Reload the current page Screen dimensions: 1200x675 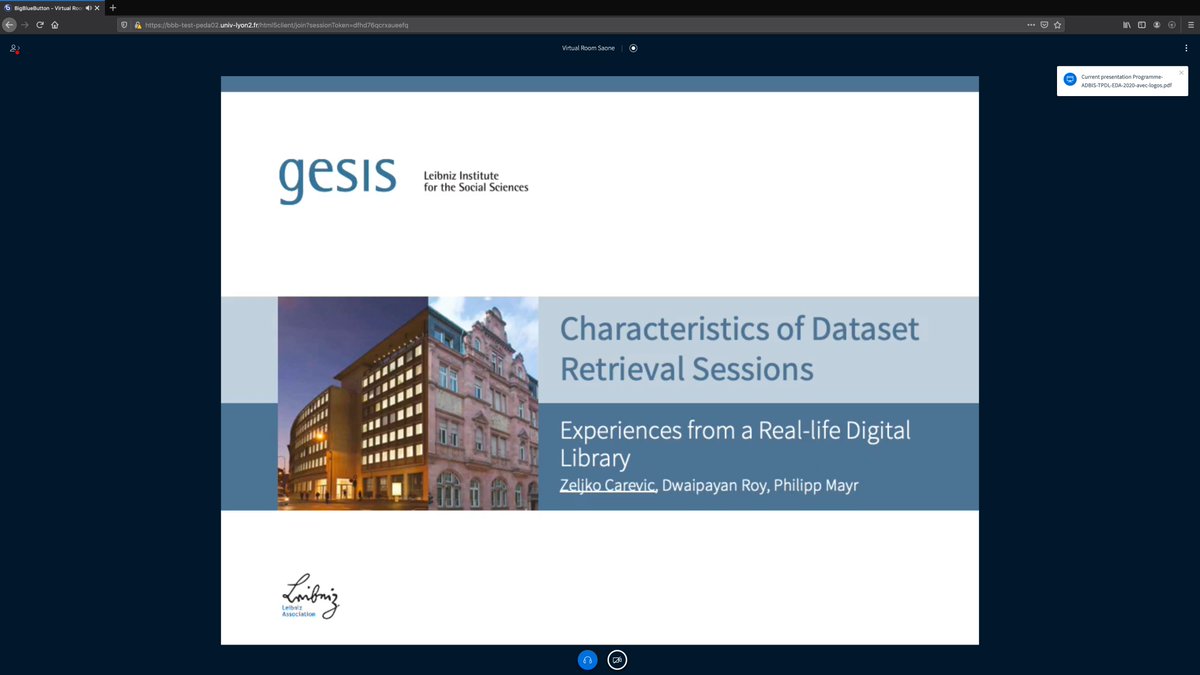pos(39,25)
